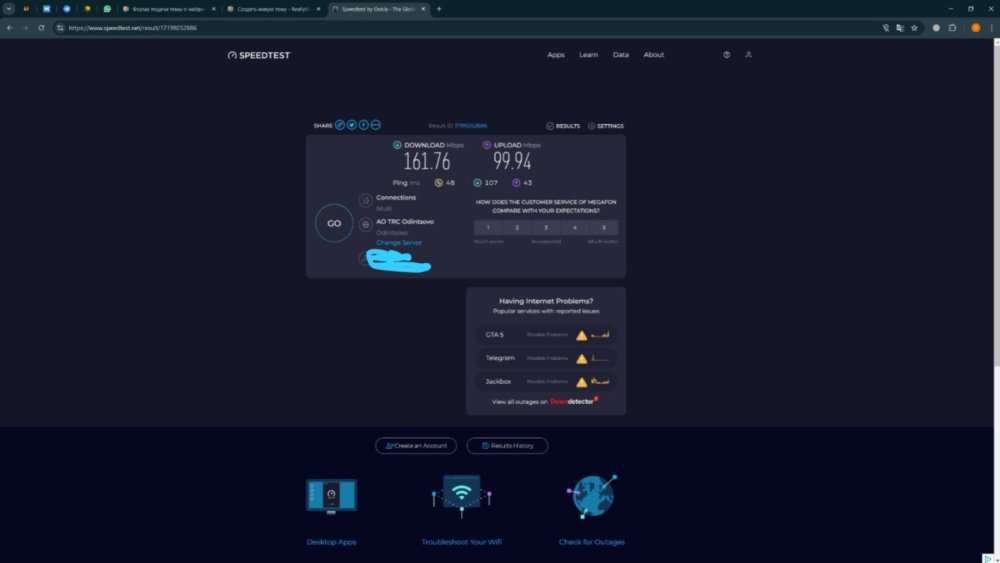1000x563 pixels.
Task: Rate customer service 2
Action: (x=517, y=228)
